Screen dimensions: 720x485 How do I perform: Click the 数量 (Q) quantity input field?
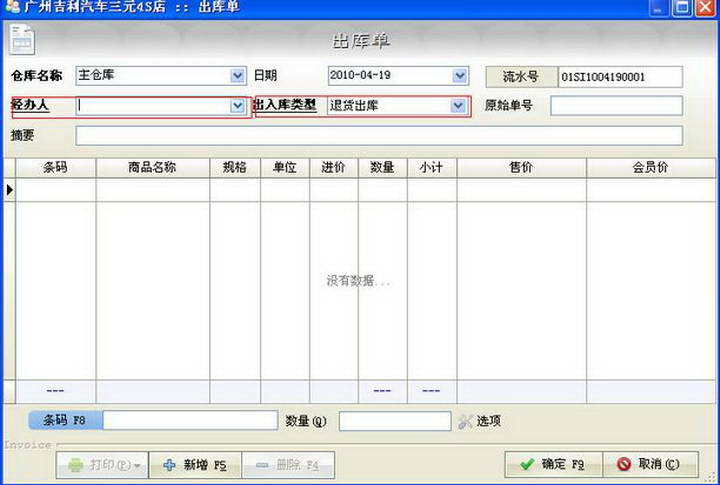395,421
